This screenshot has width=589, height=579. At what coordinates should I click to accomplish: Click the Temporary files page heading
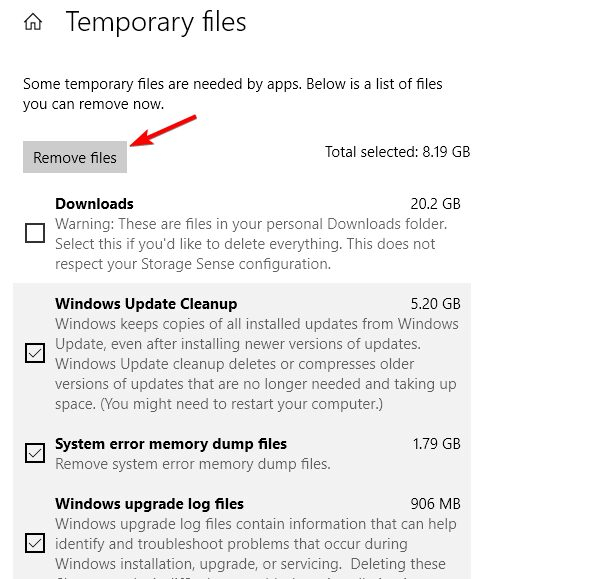156,22
